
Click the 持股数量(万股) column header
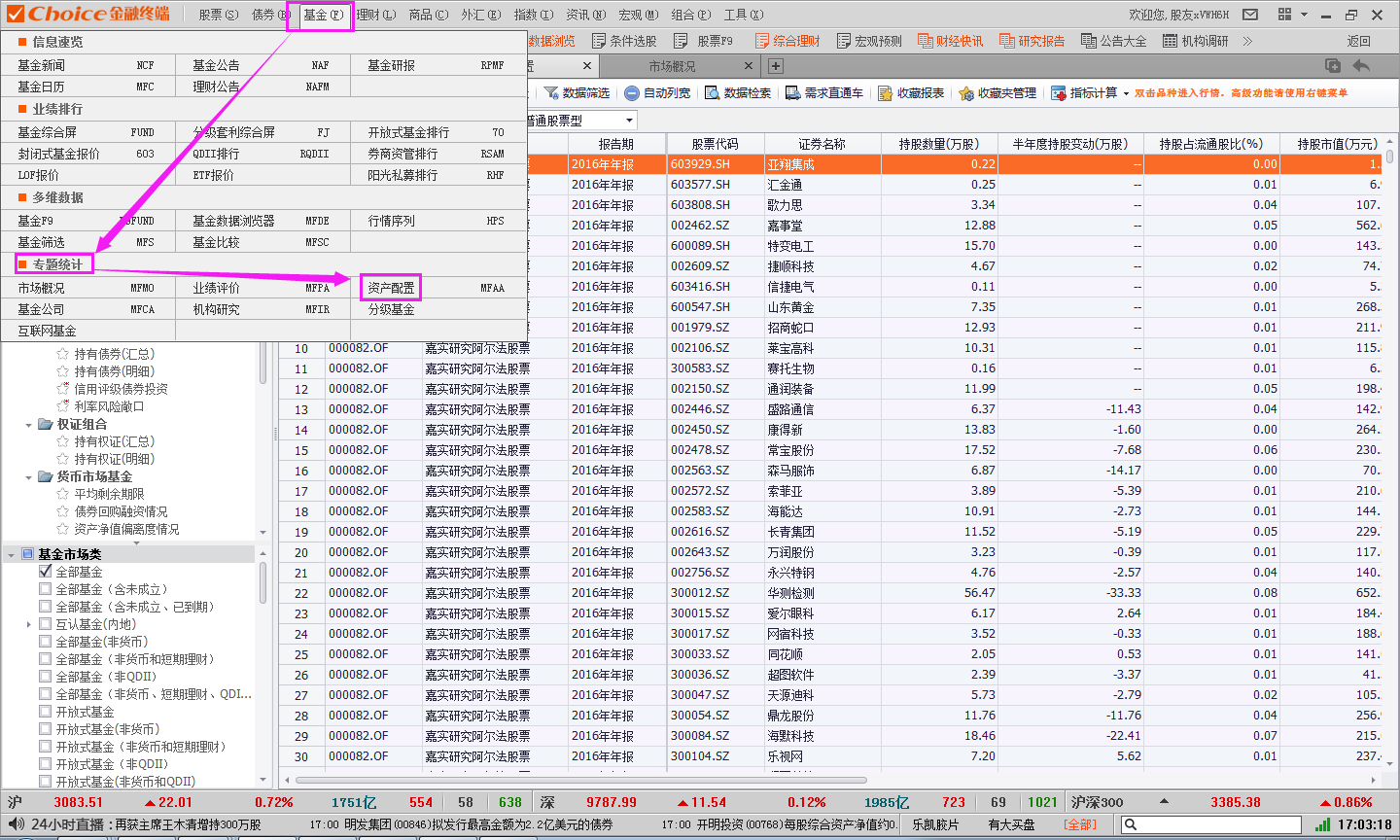coord(939,144)
